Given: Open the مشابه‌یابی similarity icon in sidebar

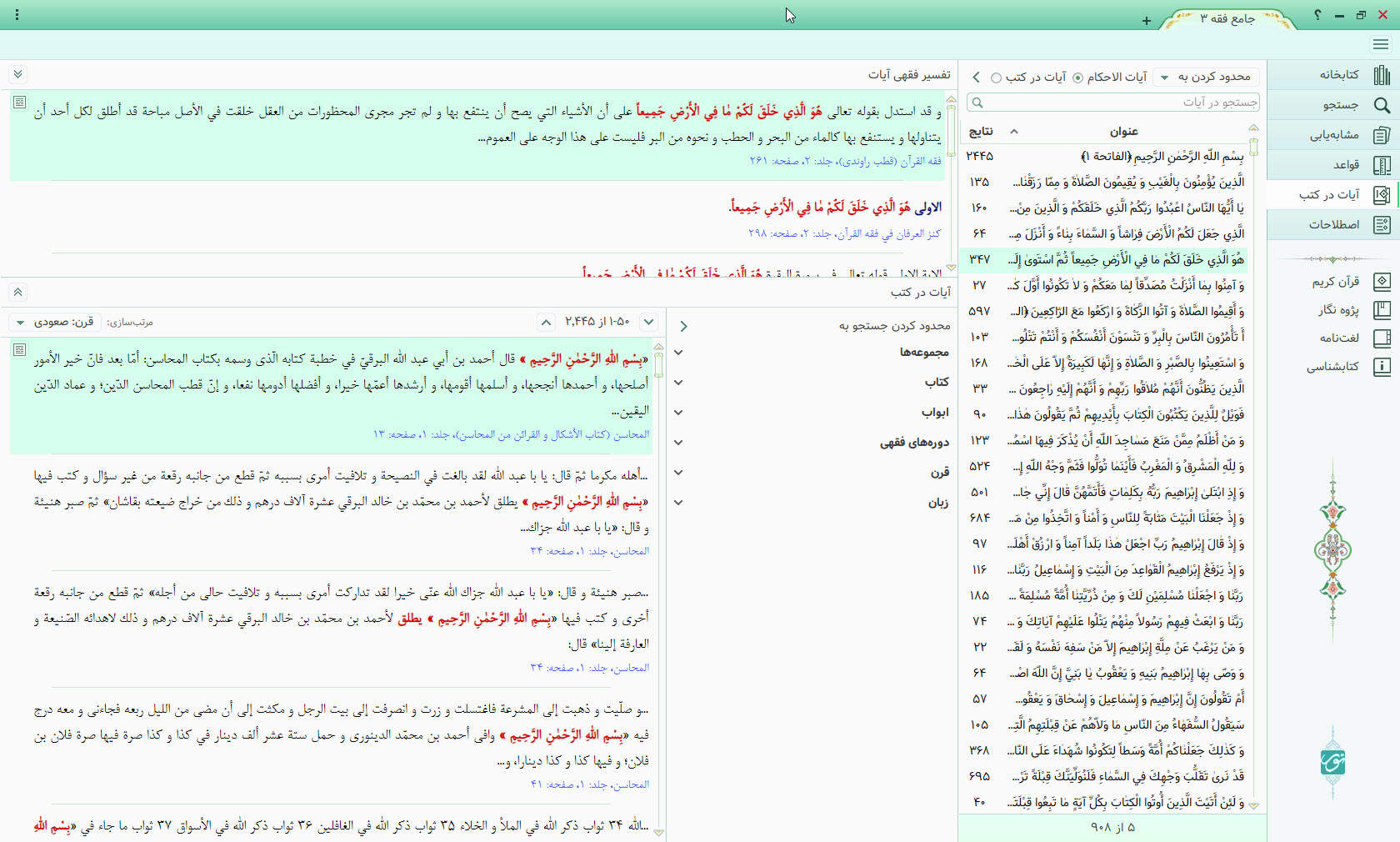Looking at the screenshot, I should point(1381,135).
